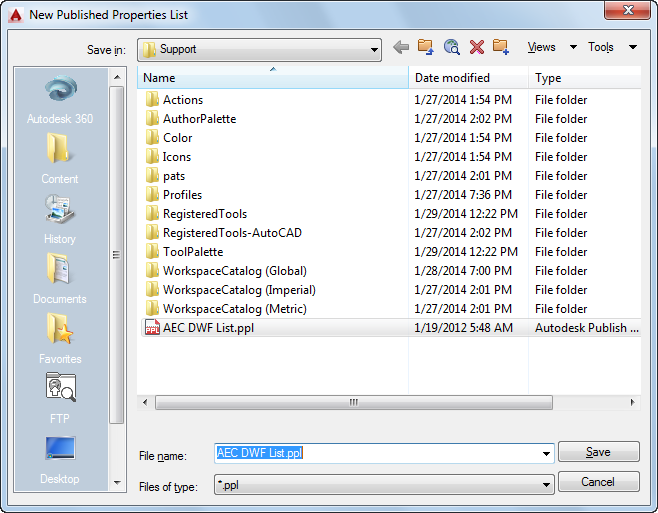Expand the File name dropdown arrow
This screenshot has height=513, width=658.
pyautogui.click(x=546, y=453)
